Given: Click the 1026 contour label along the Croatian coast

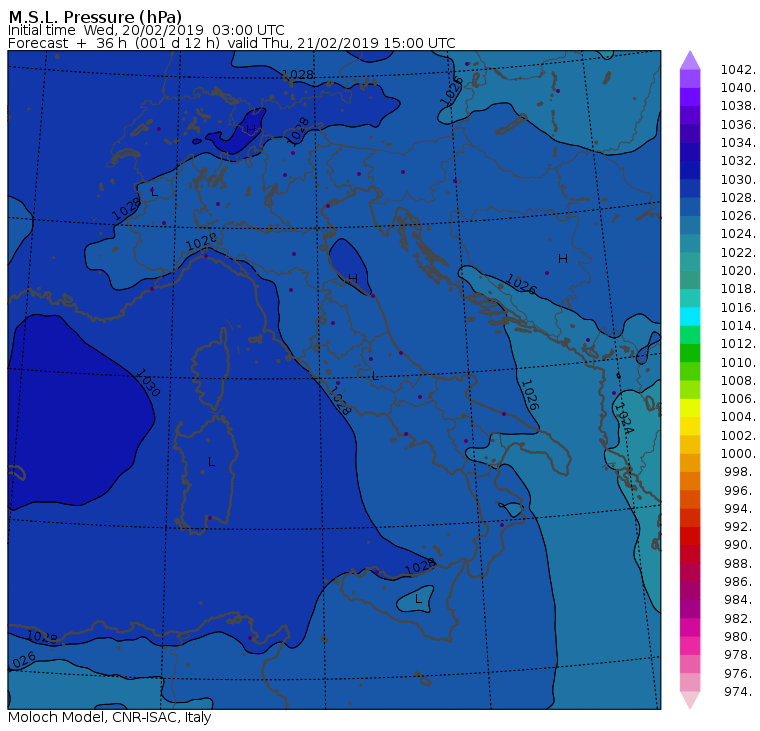Looking at the screenshot, I should click(x=521, y=284).
